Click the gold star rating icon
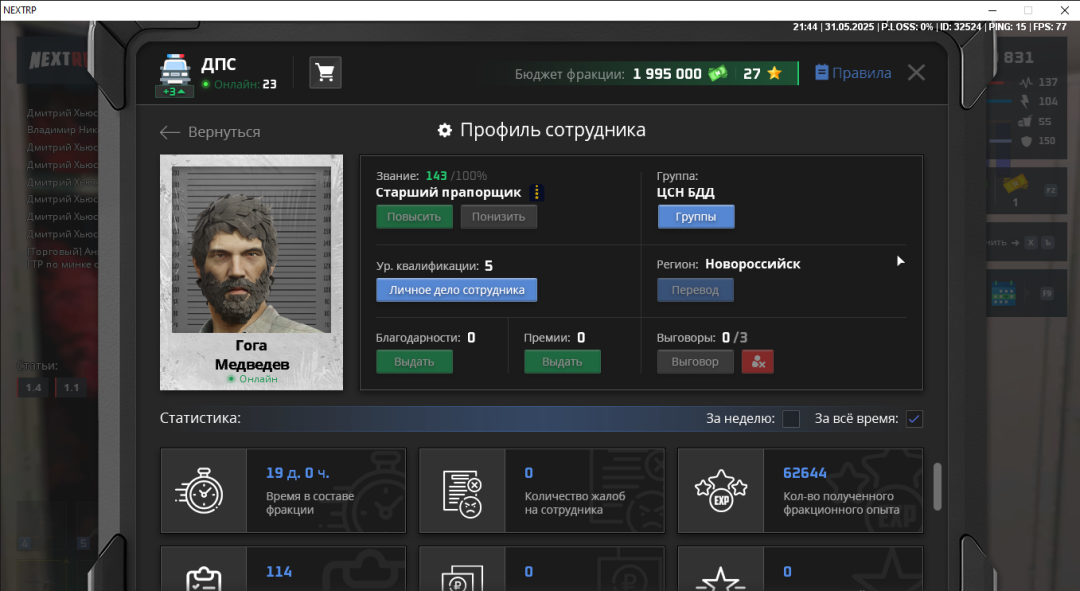 click(x=774, y=74)
